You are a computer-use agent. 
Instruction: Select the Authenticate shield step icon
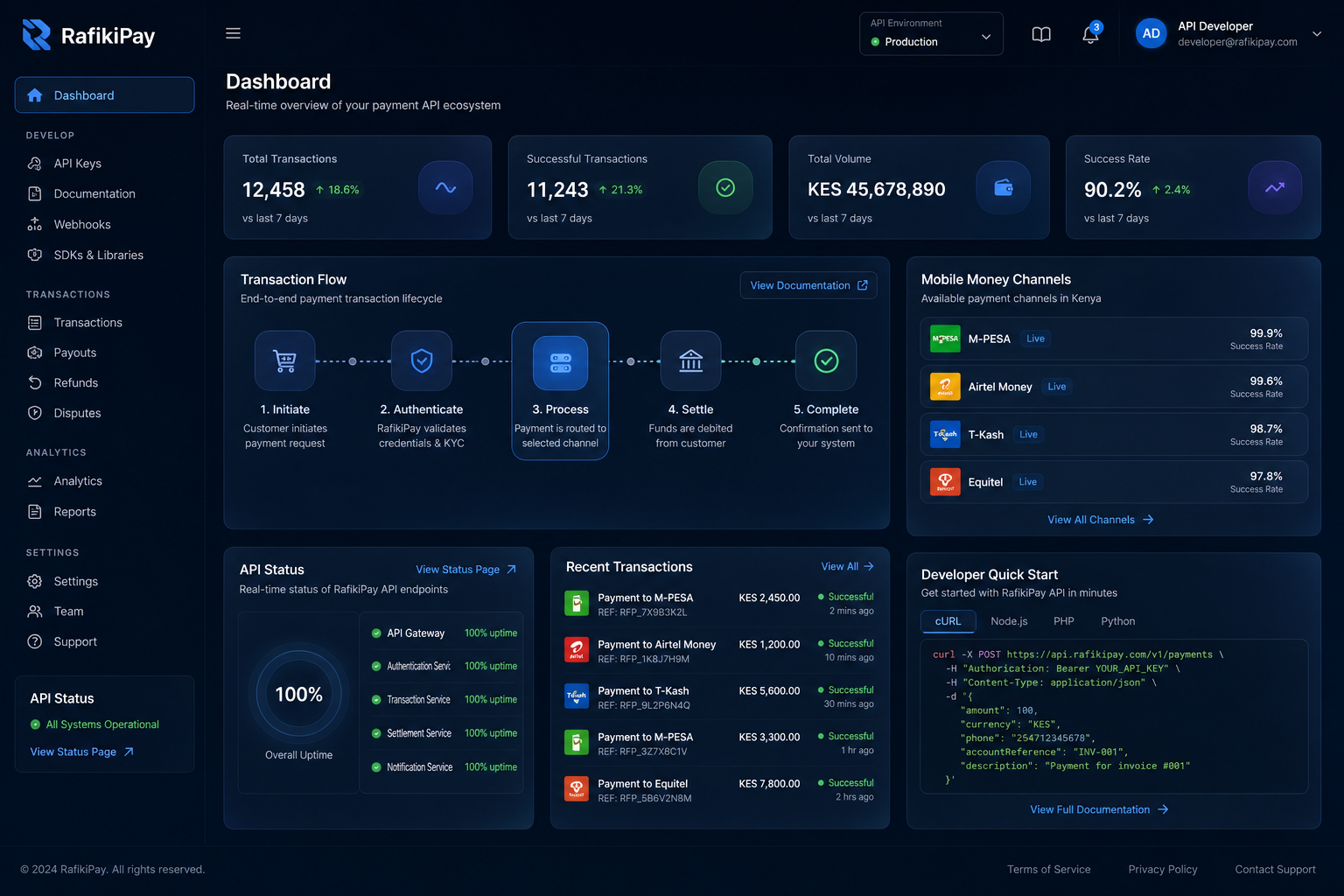pyautogui.click(x=422, y=360)
